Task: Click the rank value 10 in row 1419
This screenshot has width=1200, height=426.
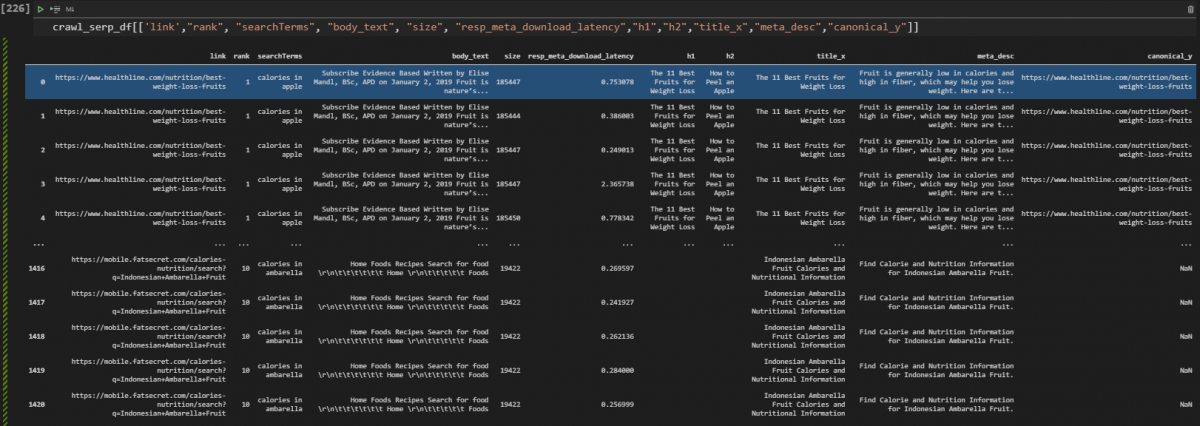Action: (246, 371)
